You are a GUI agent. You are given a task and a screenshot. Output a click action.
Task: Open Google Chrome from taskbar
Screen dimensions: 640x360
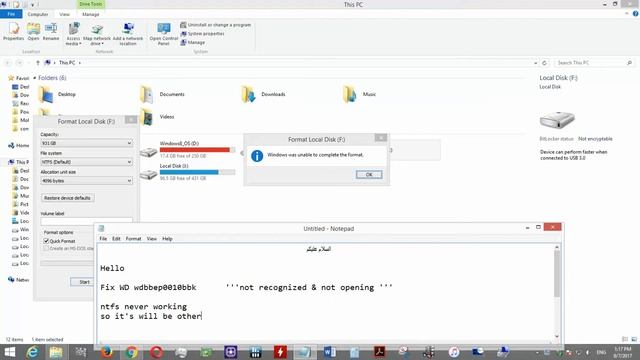point(131,352)
